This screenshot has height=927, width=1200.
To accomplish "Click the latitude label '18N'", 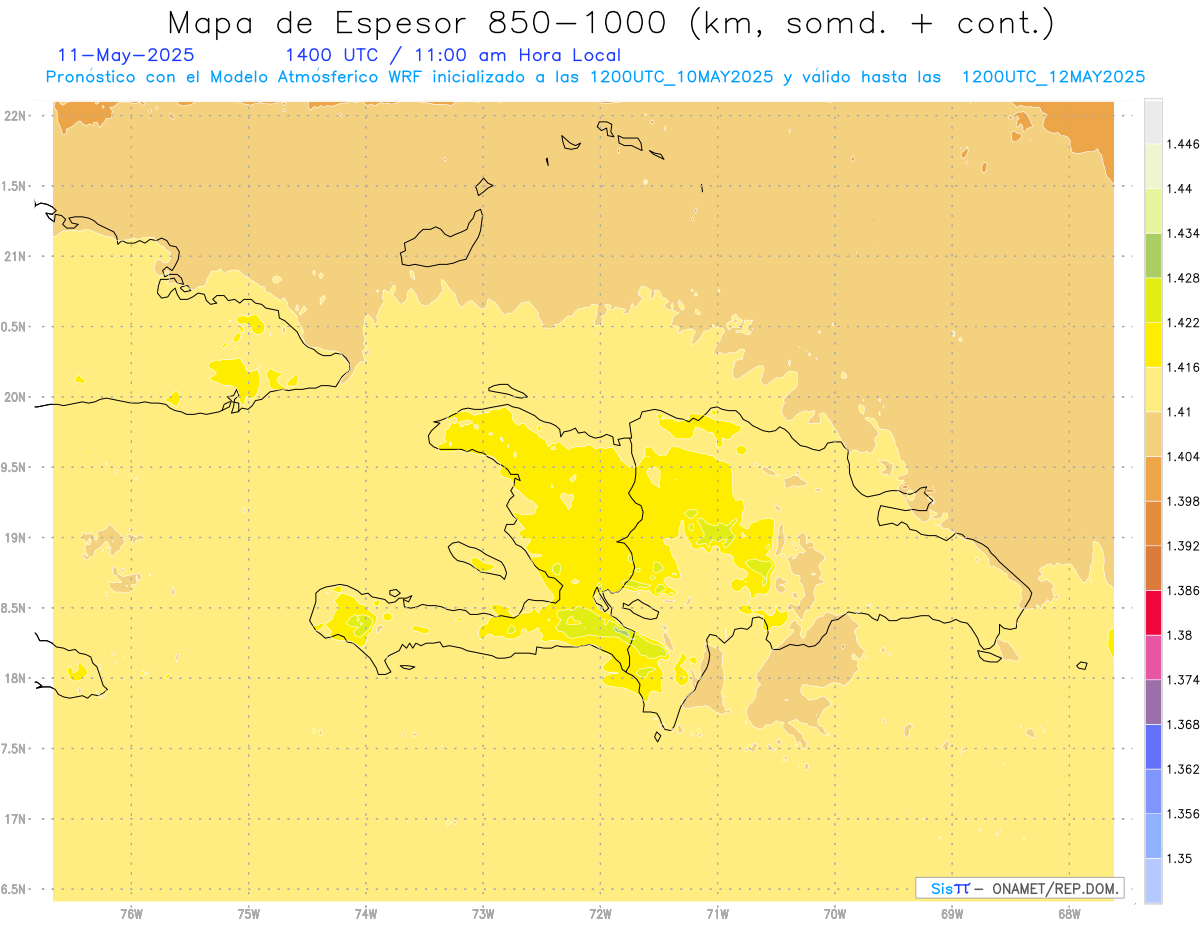I will tap(16, 679).
